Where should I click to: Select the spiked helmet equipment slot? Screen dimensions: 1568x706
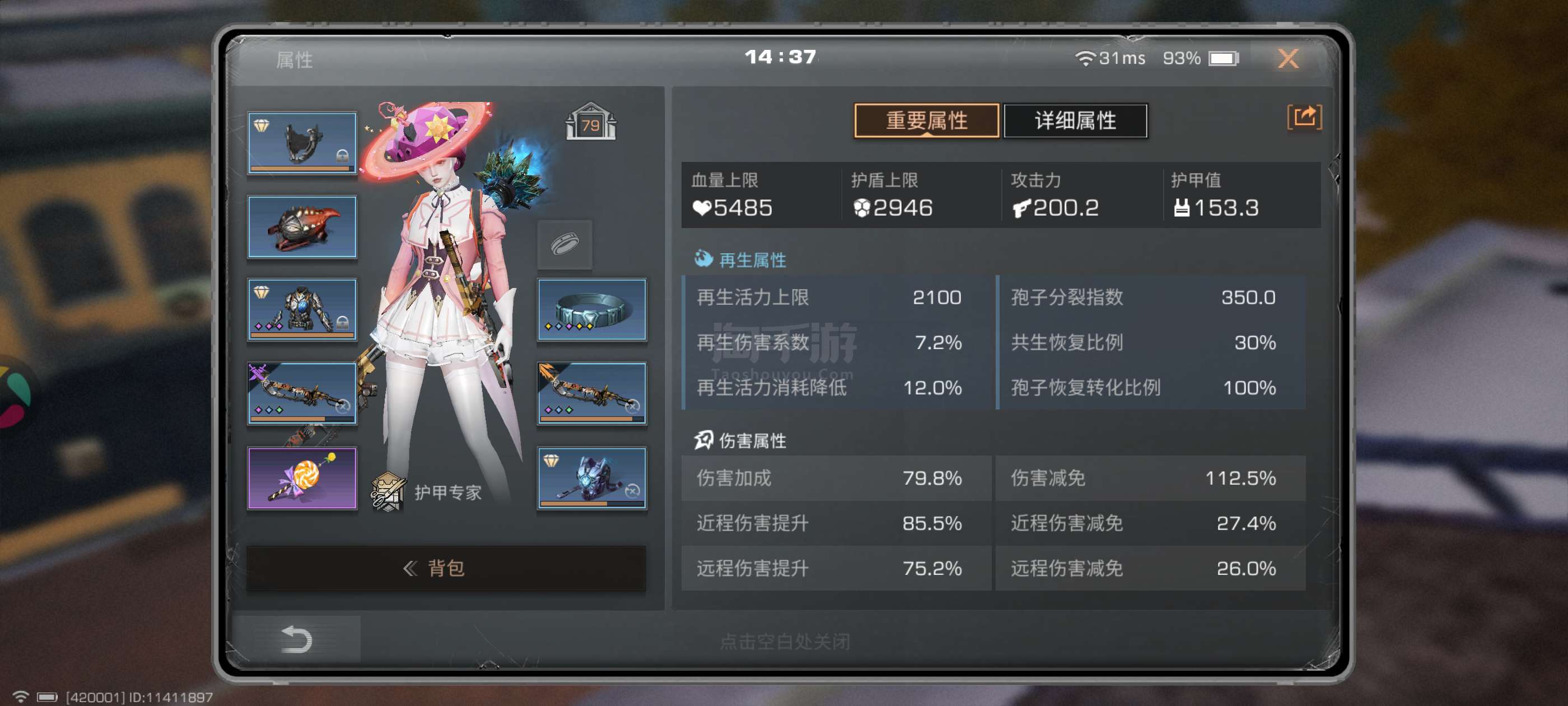tap(302, 226)
